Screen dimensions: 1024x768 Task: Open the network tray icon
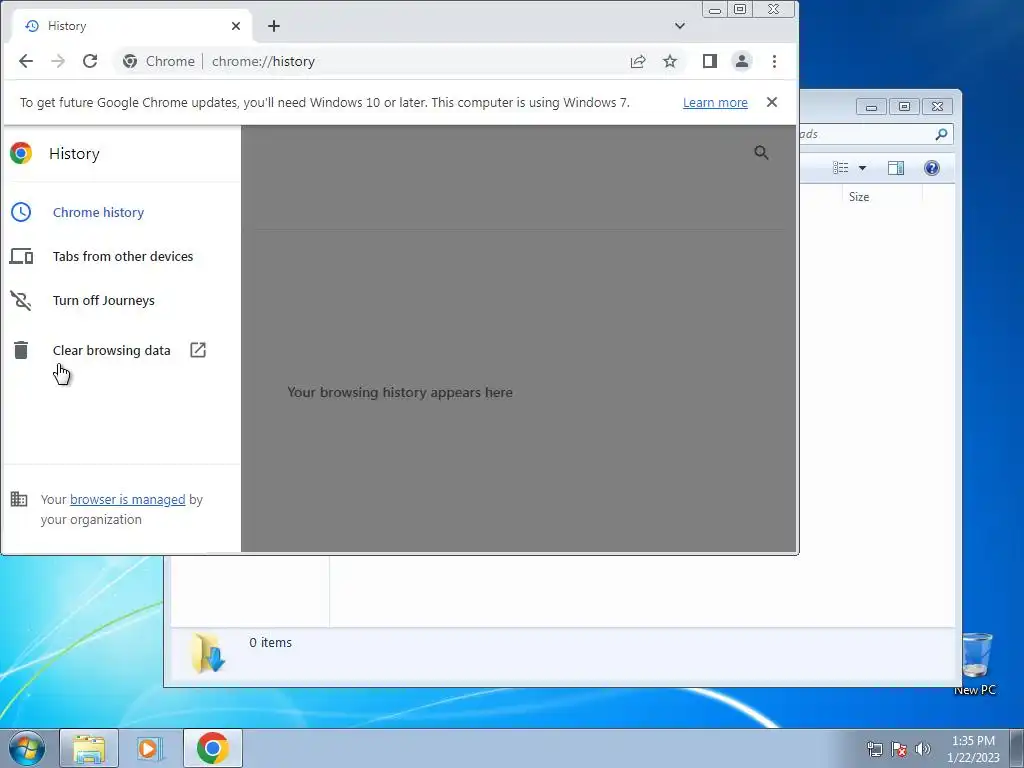point(874,749)
